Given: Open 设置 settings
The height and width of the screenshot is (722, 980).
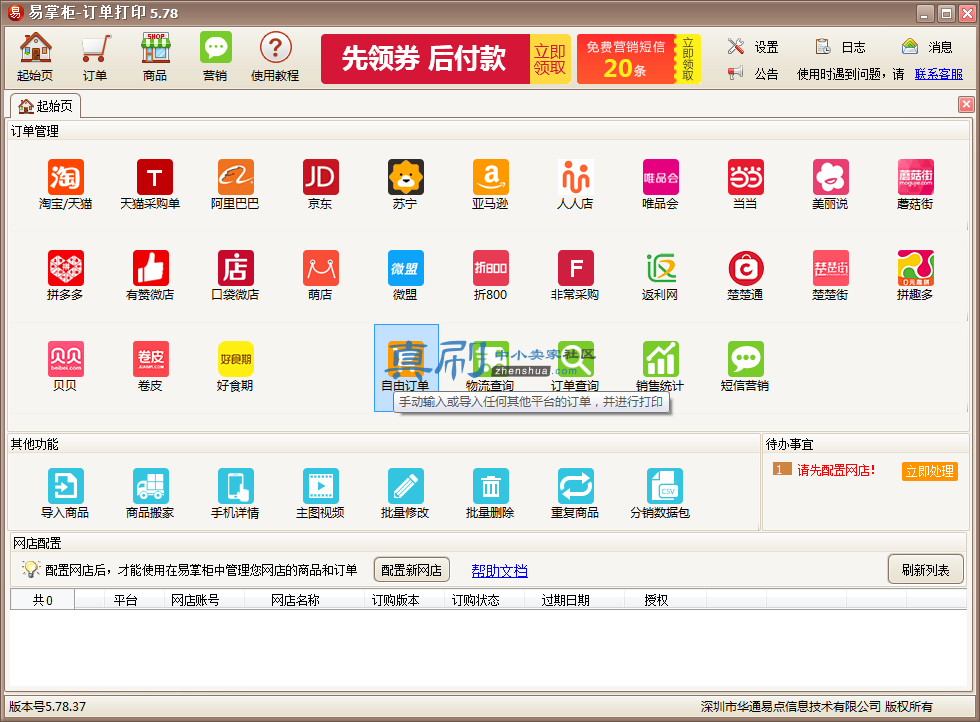Looking at the screenshot, I should click(x=753, y=47).
